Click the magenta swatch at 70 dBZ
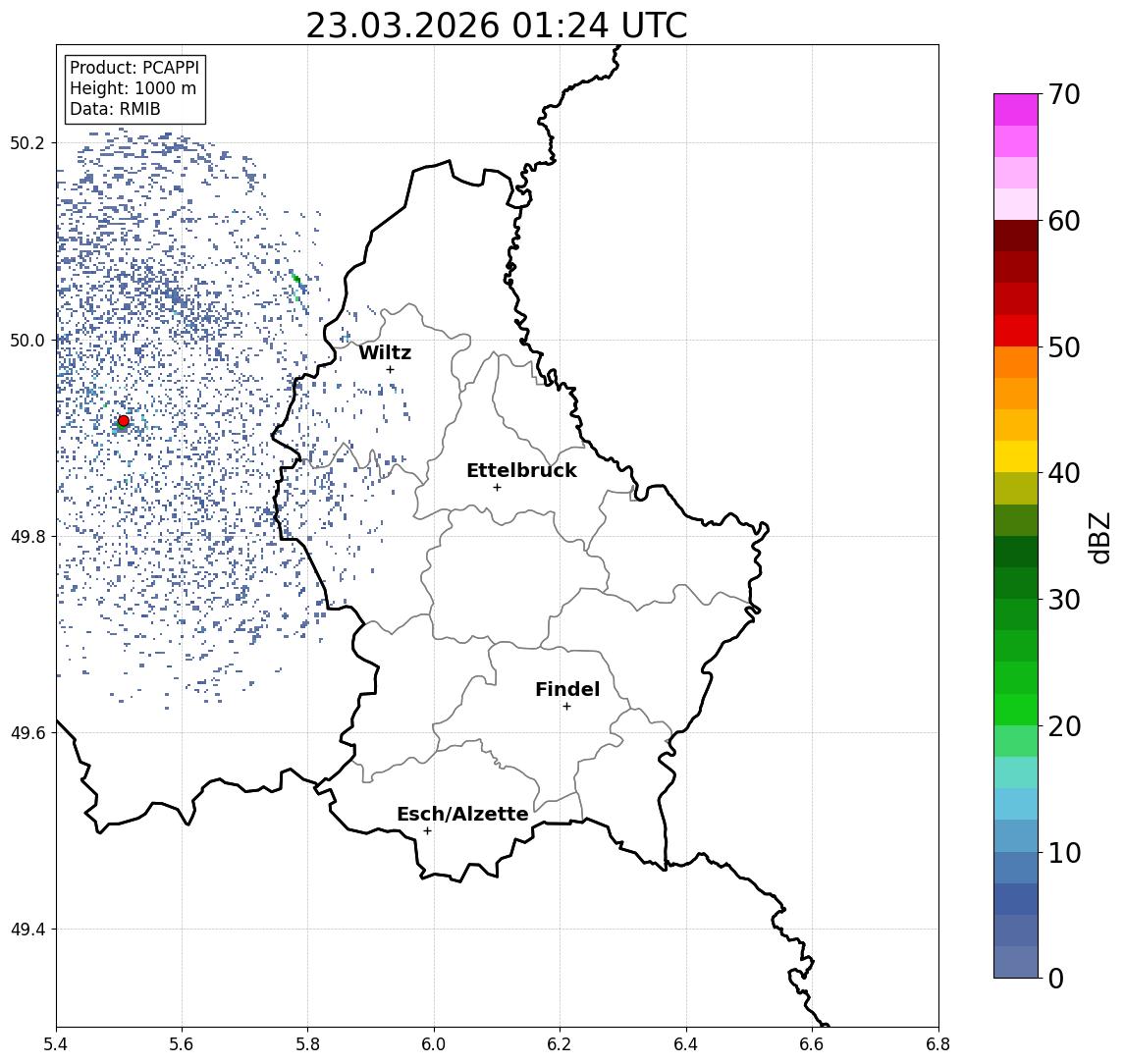The image size is (1124, 1064). pos(1016,110)
